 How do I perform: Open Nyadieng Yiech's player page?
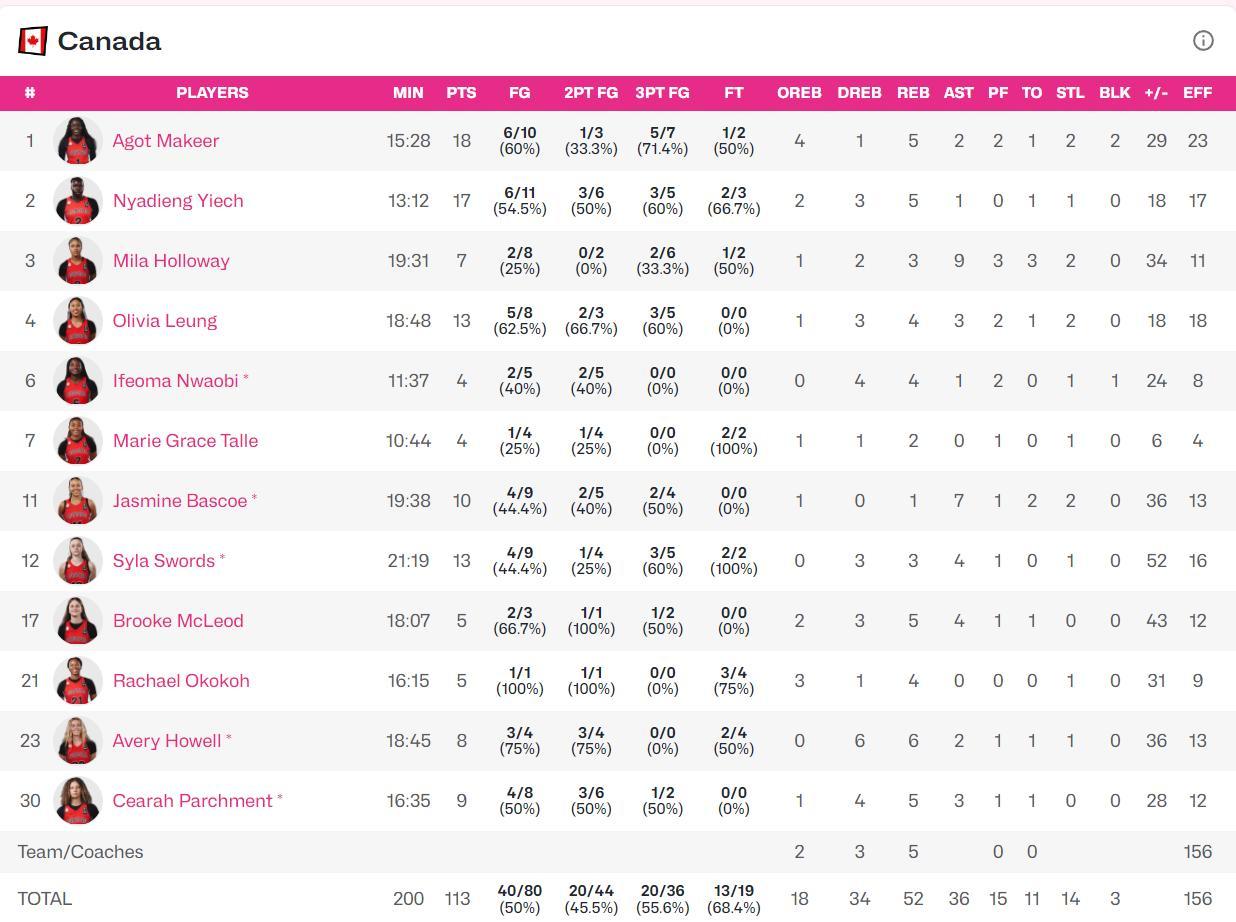pos(177,201)
